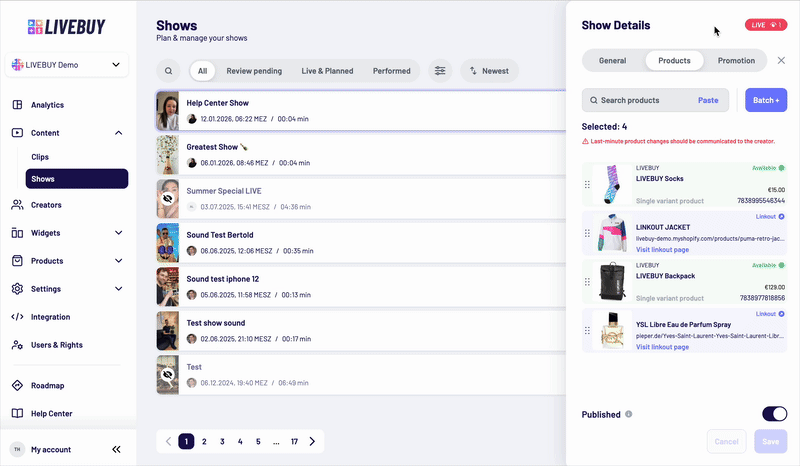Screen dimensions: 800x466
Task: Click the Summer Special LIVE title
Action: click(223, 191)
